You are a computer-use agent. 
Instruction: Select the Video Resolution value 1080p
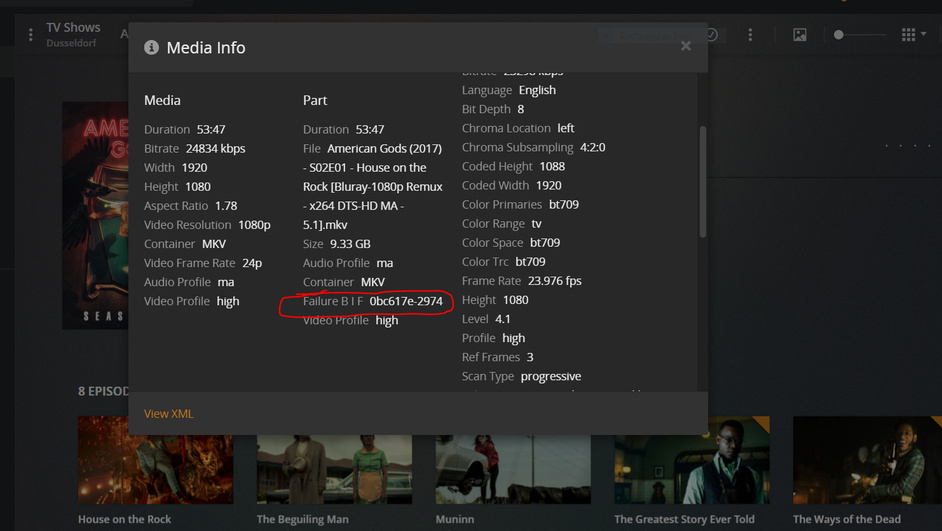[254, 225]
